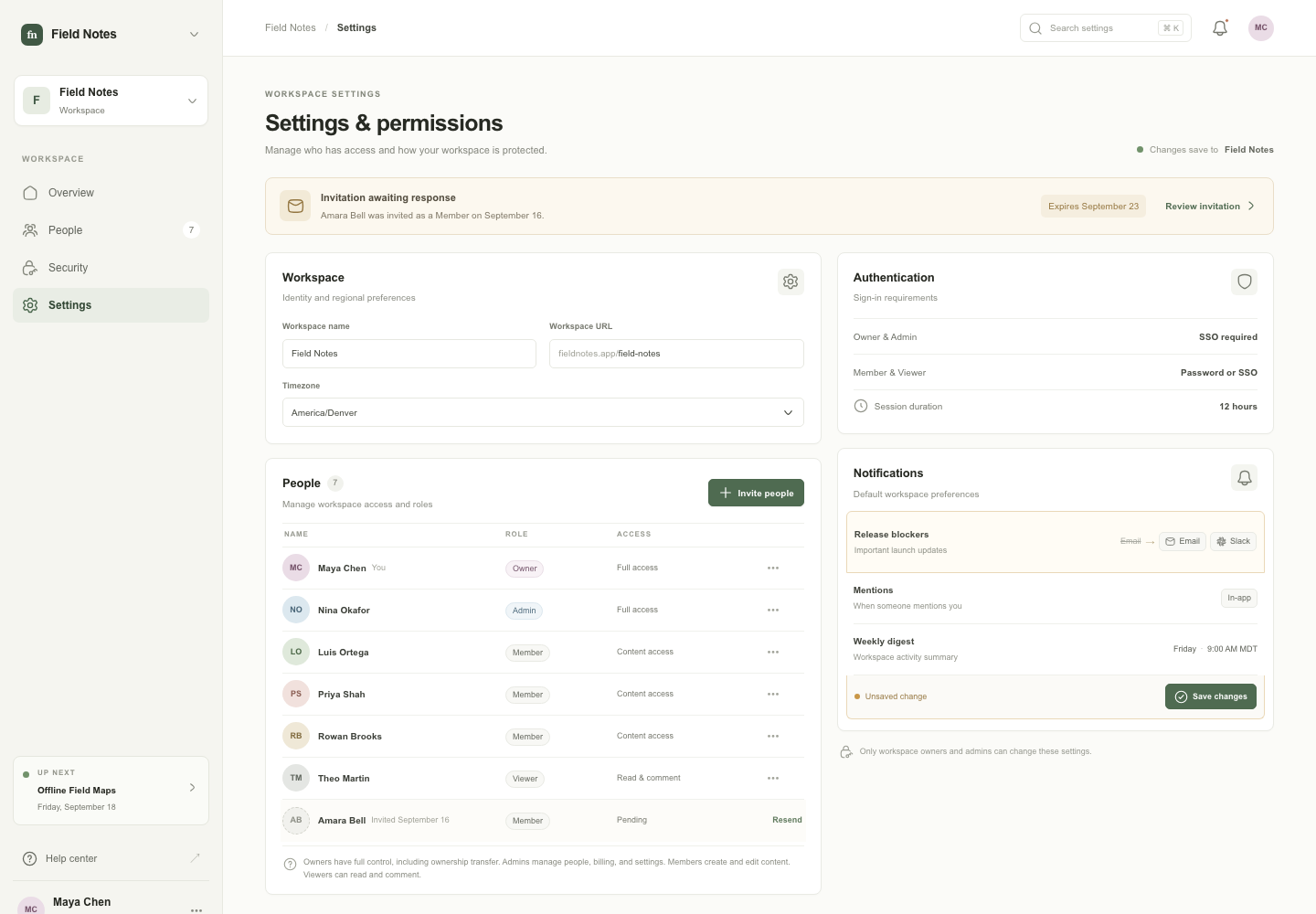The height and width of the screenshot is (914, 1316).
Task: Open the notifications bell in top bar
Action: [1220, 28]
